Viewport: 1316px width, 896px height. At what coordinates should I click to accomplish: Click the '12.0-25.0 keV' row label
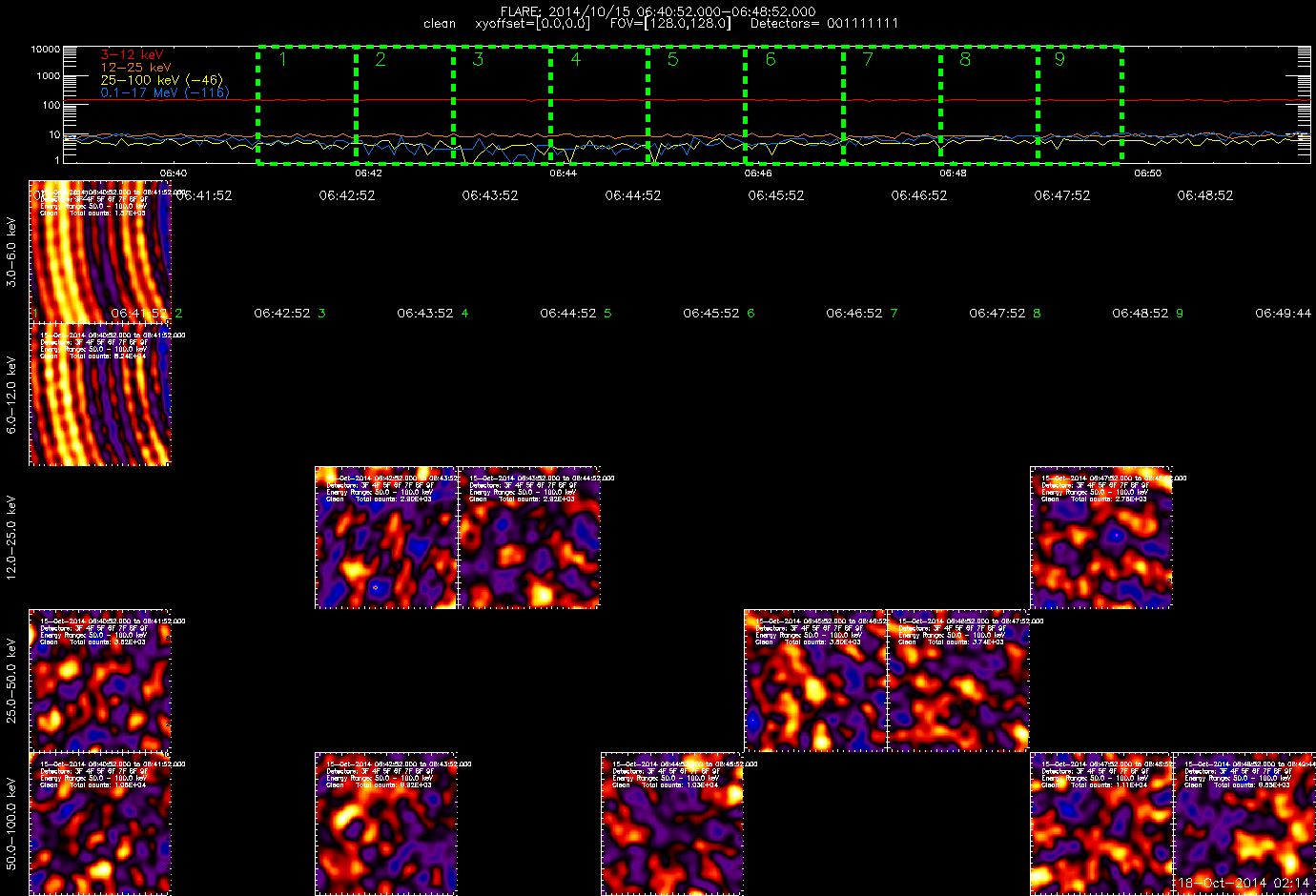(11, 538)
